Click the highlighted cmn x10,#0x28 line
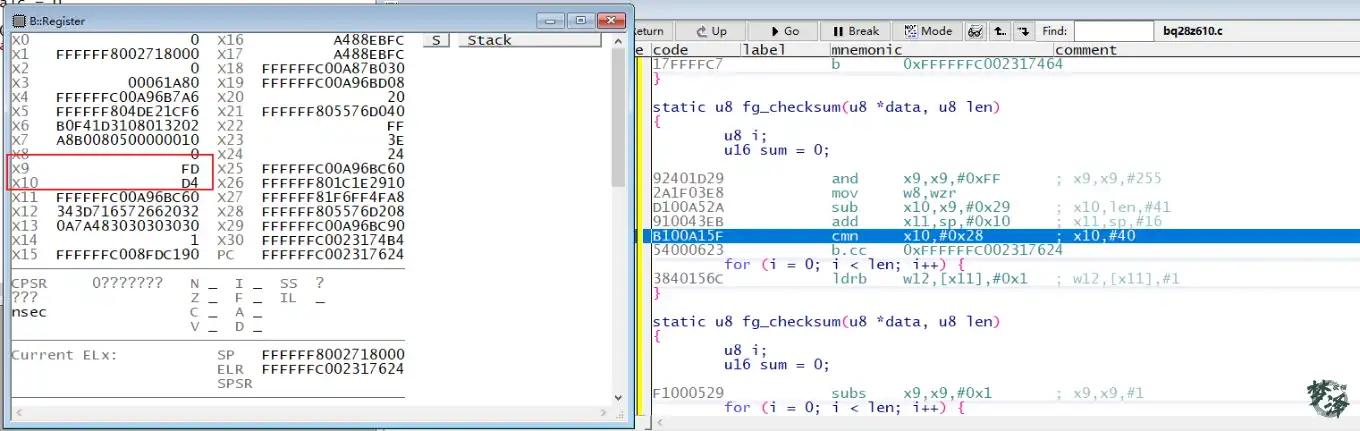Screen dimensions: 1360x431 1004,236
